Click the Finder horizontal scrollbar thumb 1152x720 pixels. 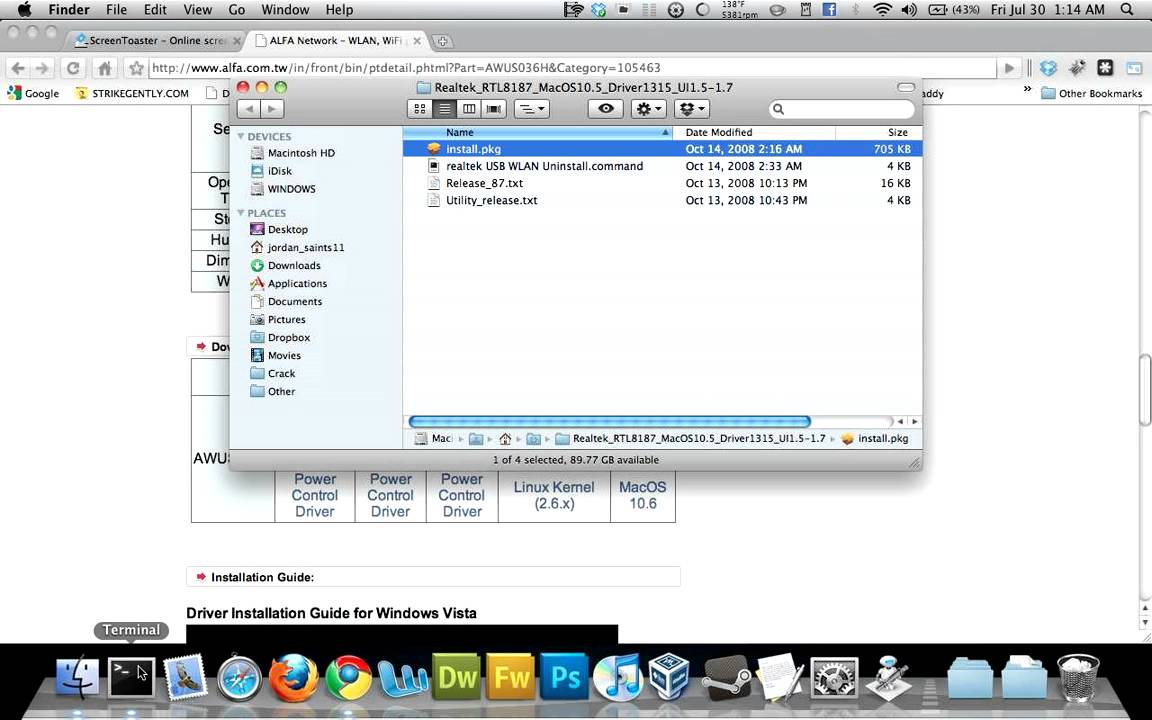(609, 422)
